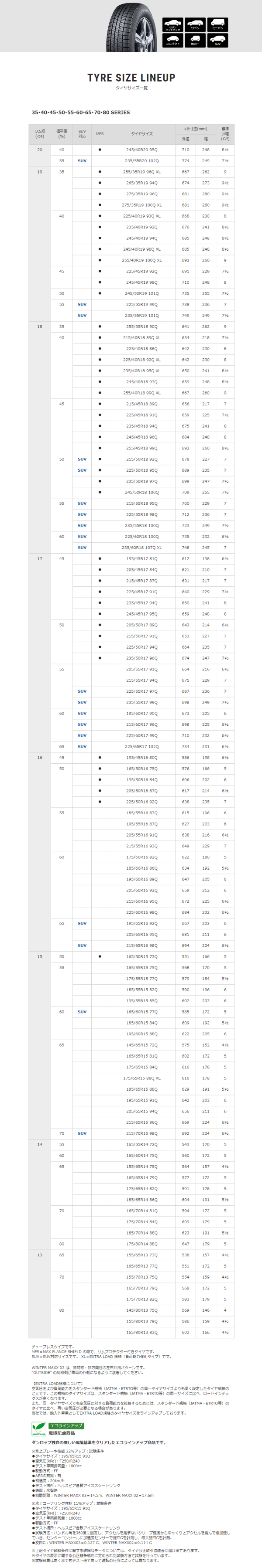Click the compact car (コンパクト) icon
262x1568 pixels.
point(173,40)
